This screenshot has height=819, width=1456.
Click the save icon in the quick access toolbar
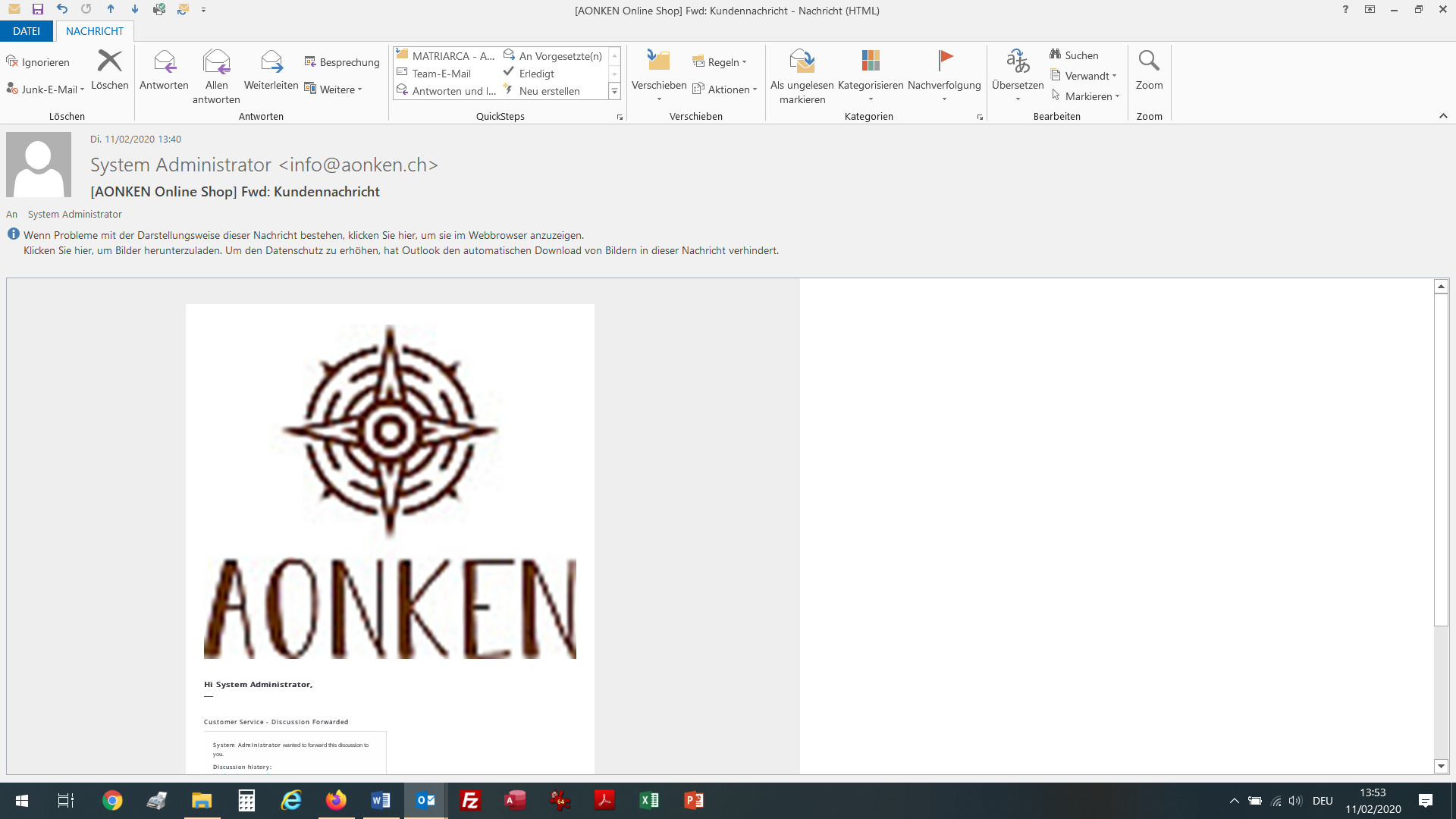point(38,10)
